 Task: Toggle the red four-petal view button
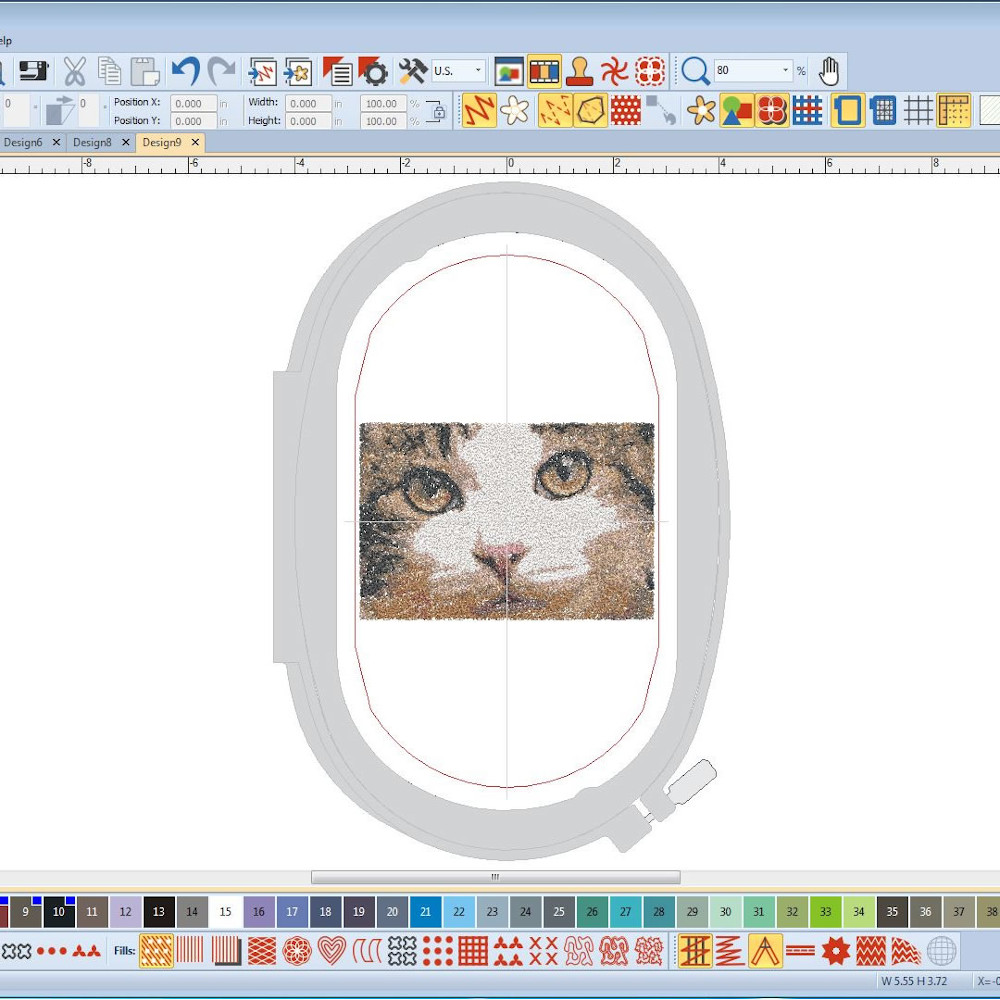772,110
